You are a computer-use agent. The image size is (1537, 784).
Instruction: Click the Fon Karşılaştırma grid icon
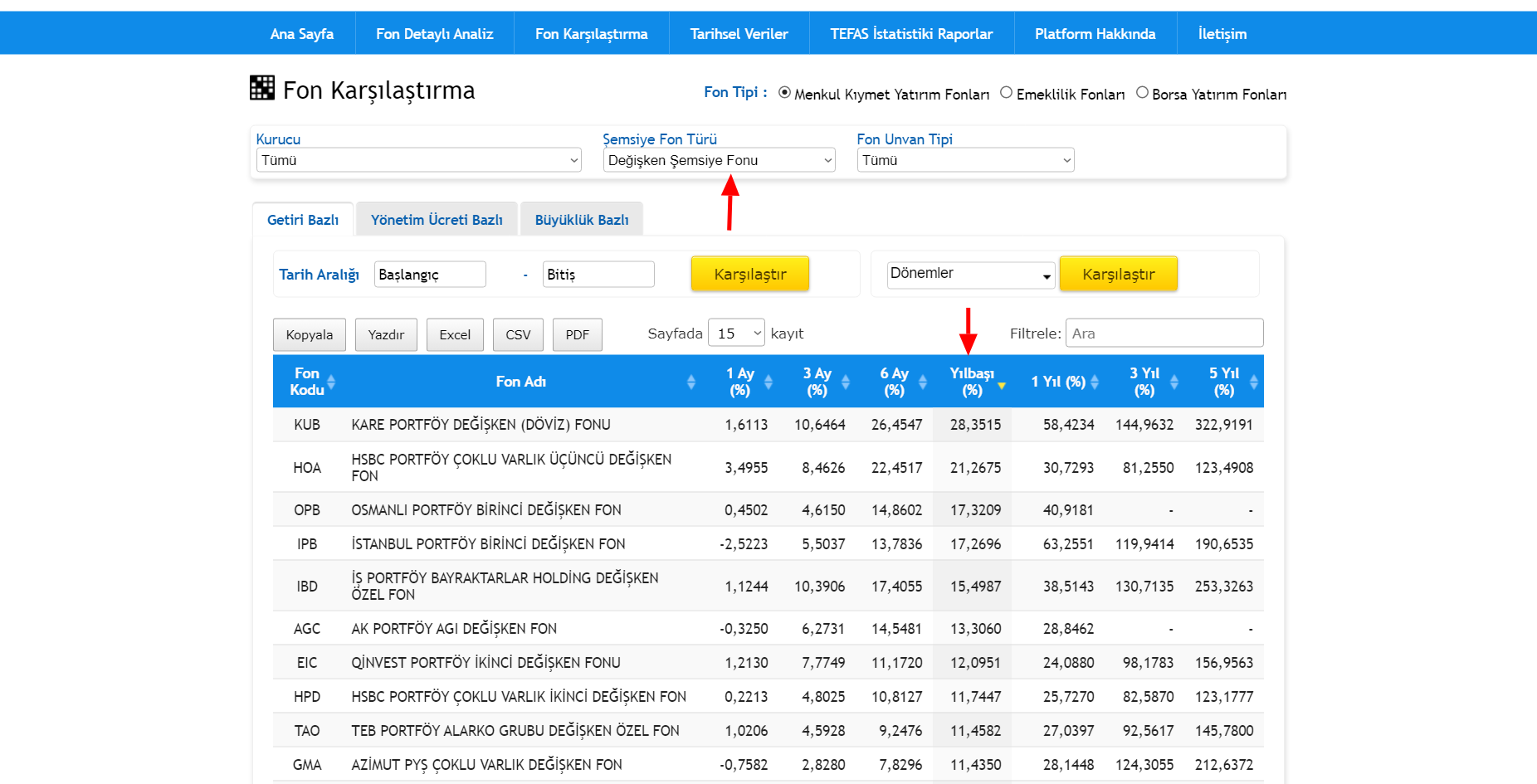coord(261,88)
